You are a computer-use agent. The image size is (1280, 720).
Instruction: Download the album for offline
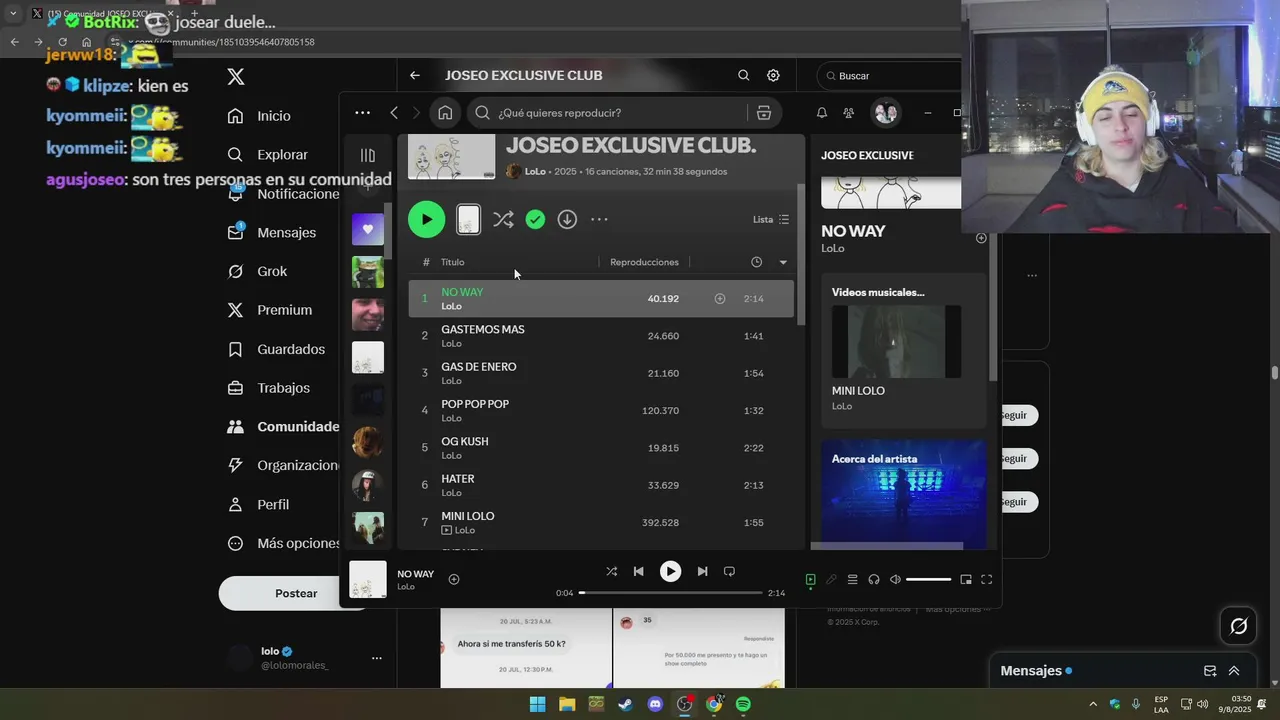coord(567,219)
